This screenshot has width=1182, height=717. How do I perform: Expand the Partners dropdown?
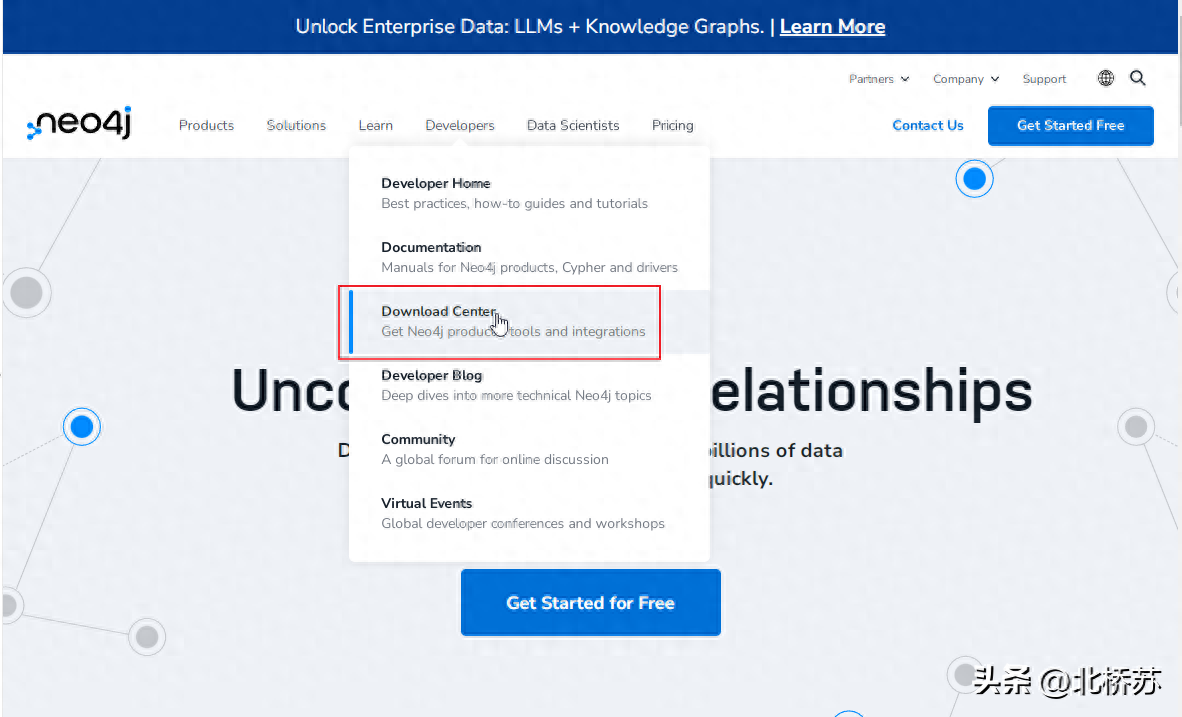coord(872,79)
